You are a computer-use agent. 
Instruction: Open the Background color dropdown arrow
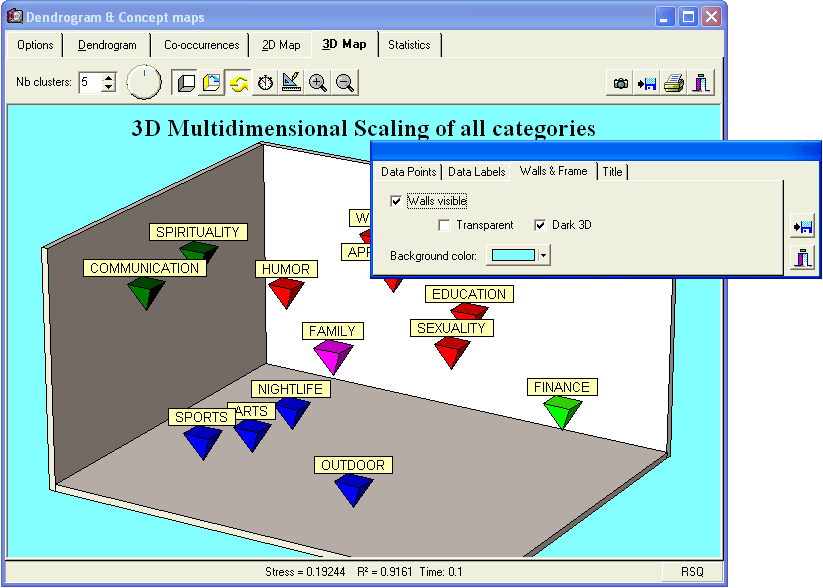coord(543,256)
